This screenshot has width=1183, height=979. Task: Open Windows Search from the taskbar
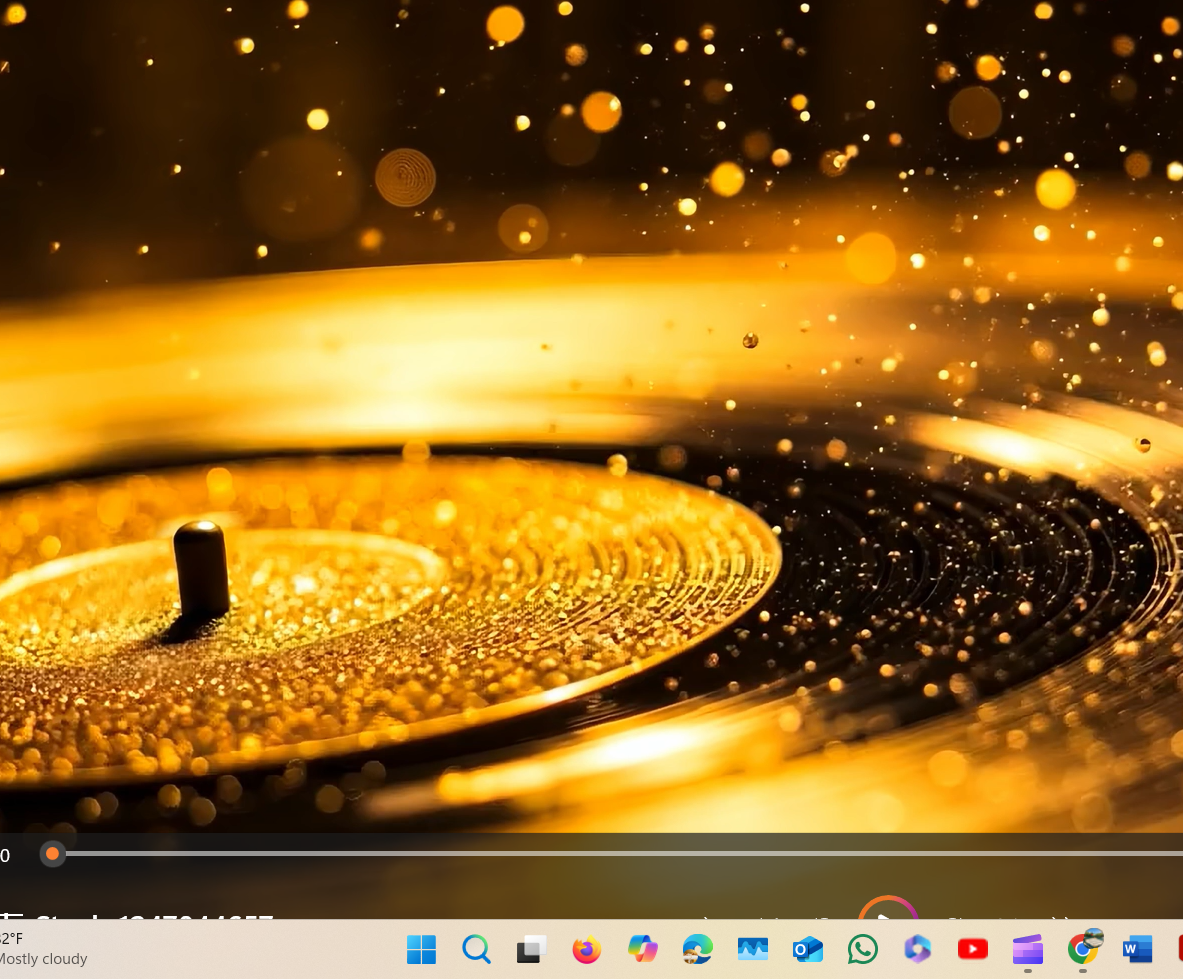(x=477, y=949)
